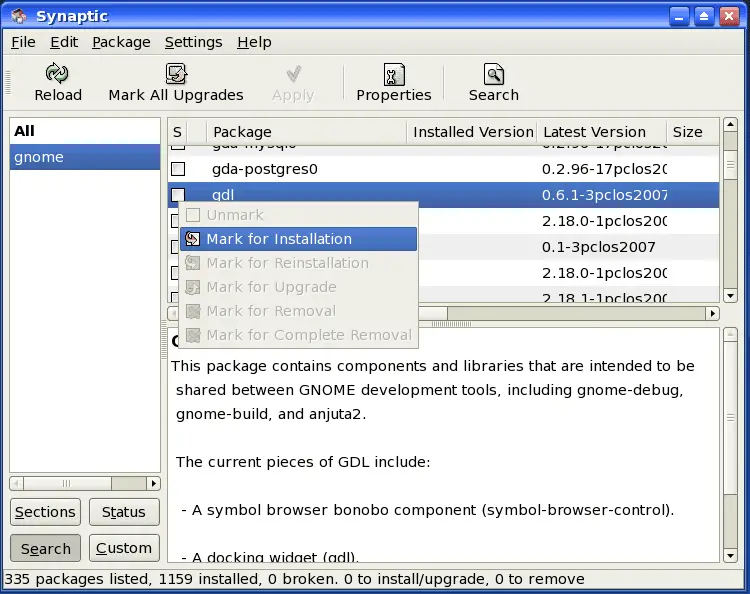The image size is (750, 594).
Task: Click the package list scroll down arrow
Action: 730,296
